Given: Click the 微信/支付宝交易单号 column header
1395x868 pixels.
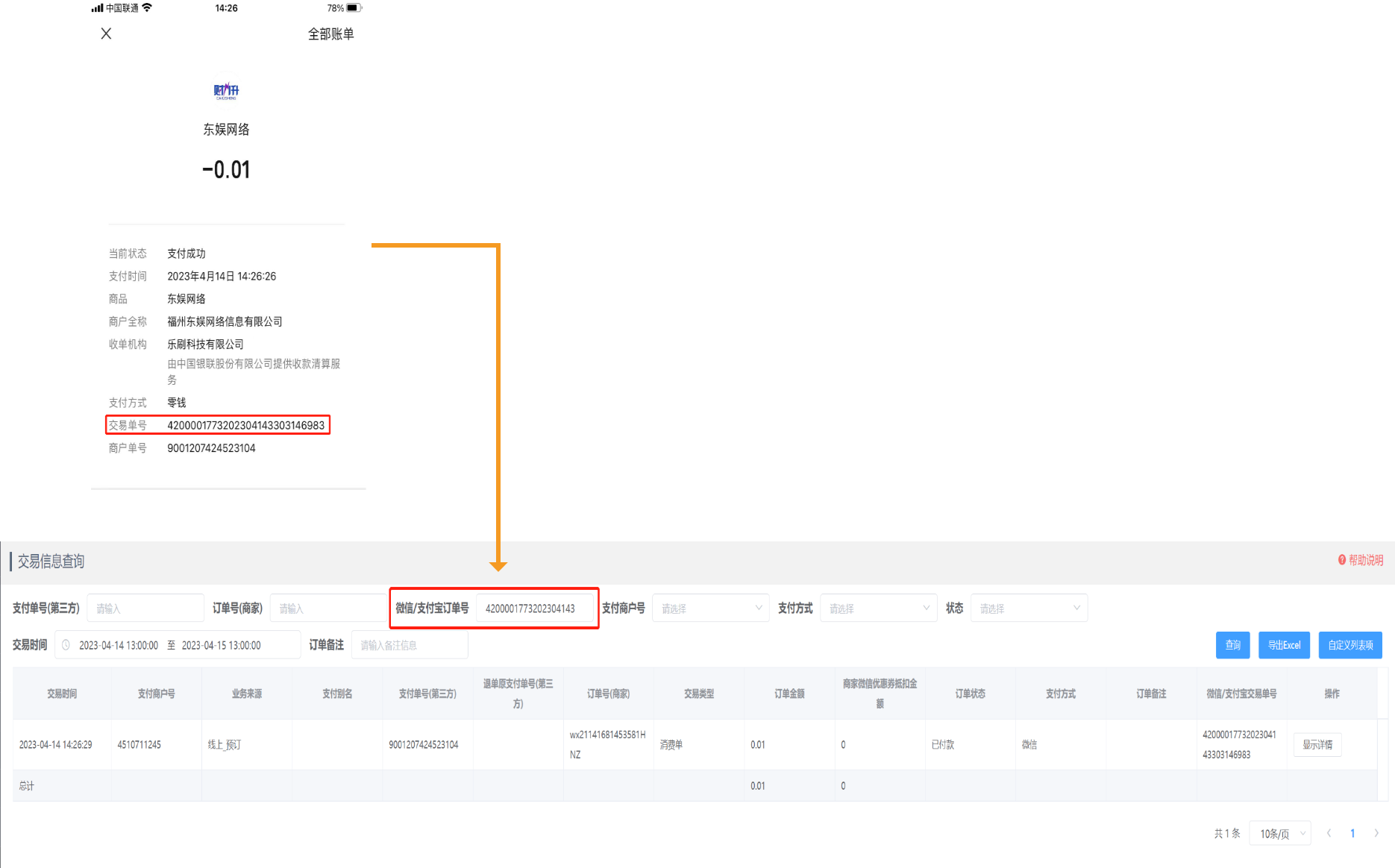Looking at the screenshot, I should [x=1241, y=694].
